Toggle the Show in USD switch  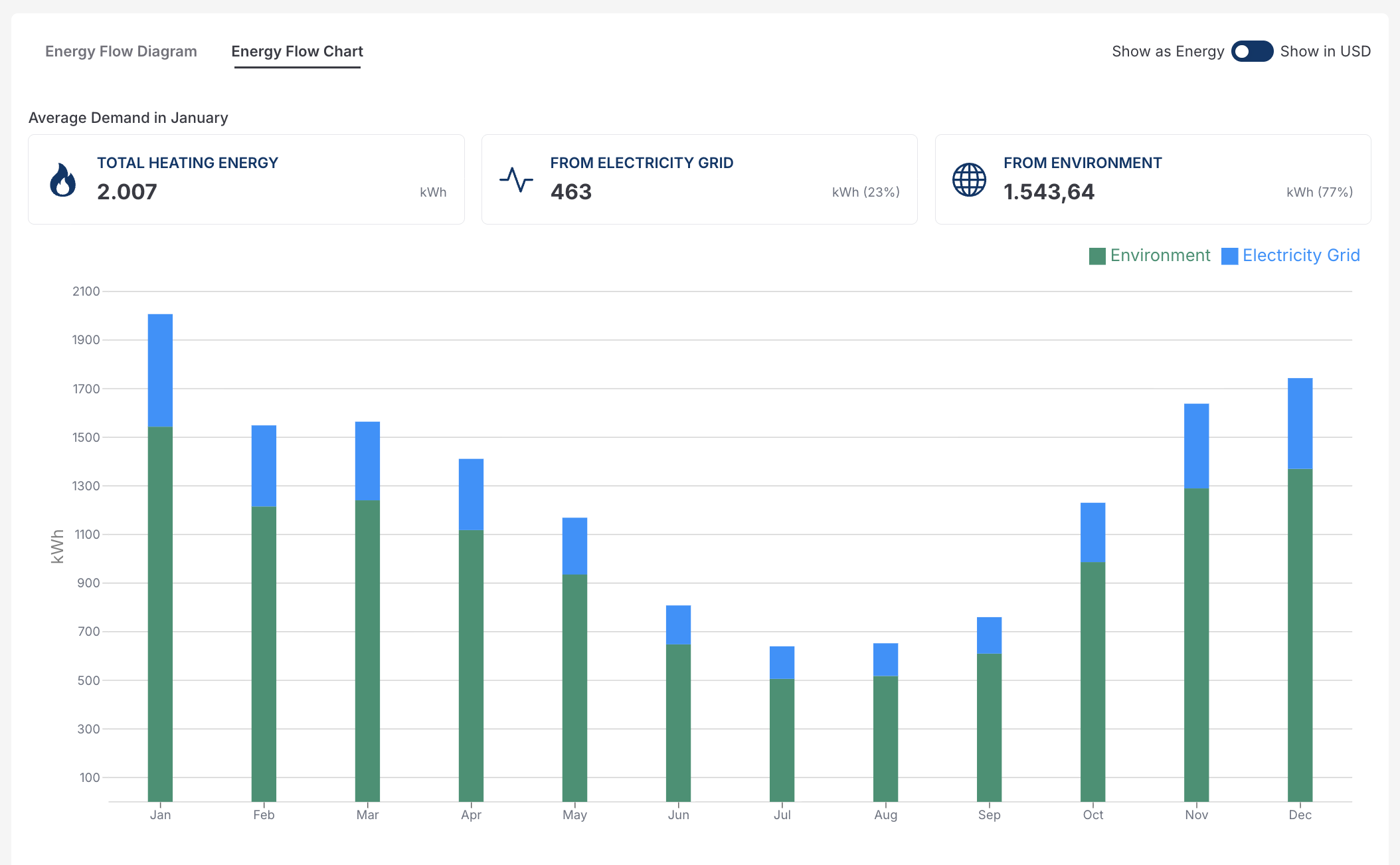(1251, 51)
